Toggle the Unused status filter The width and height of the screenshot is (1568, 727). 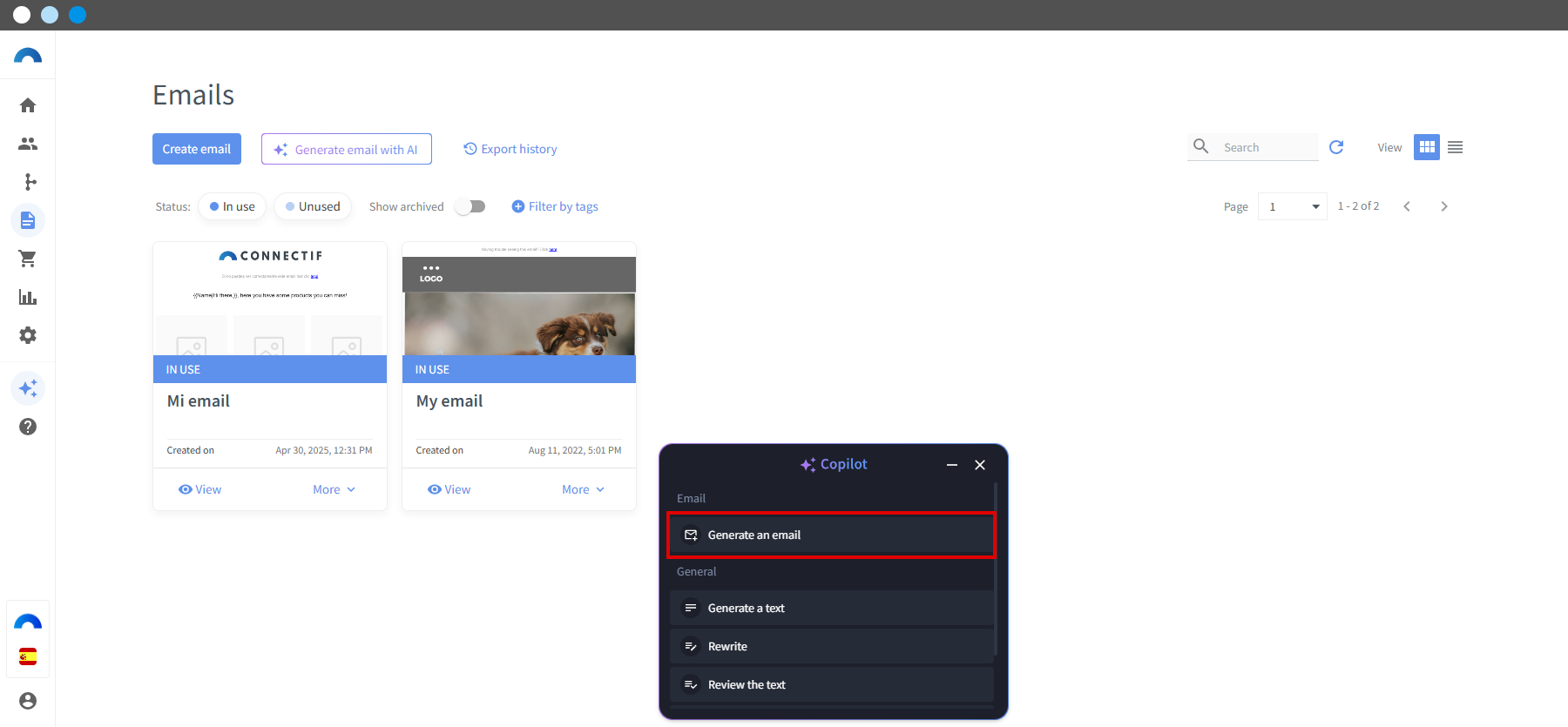point(313,206)
